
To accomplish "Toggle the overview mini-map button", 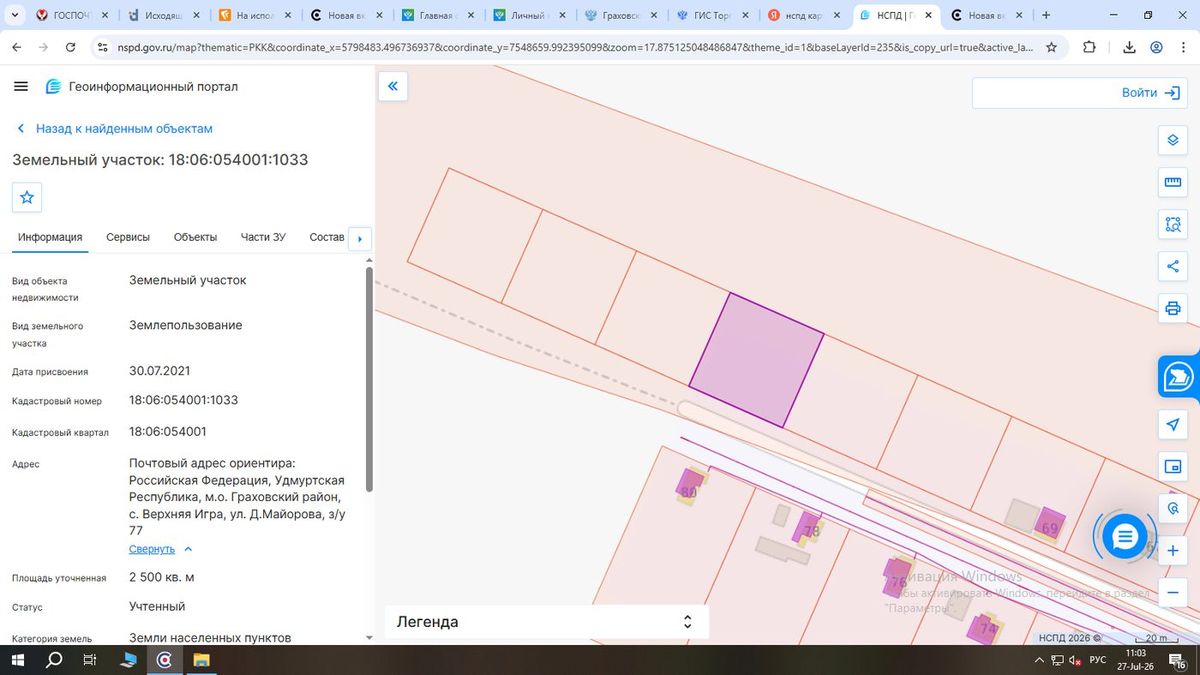I will click(x=1173, y=467).
